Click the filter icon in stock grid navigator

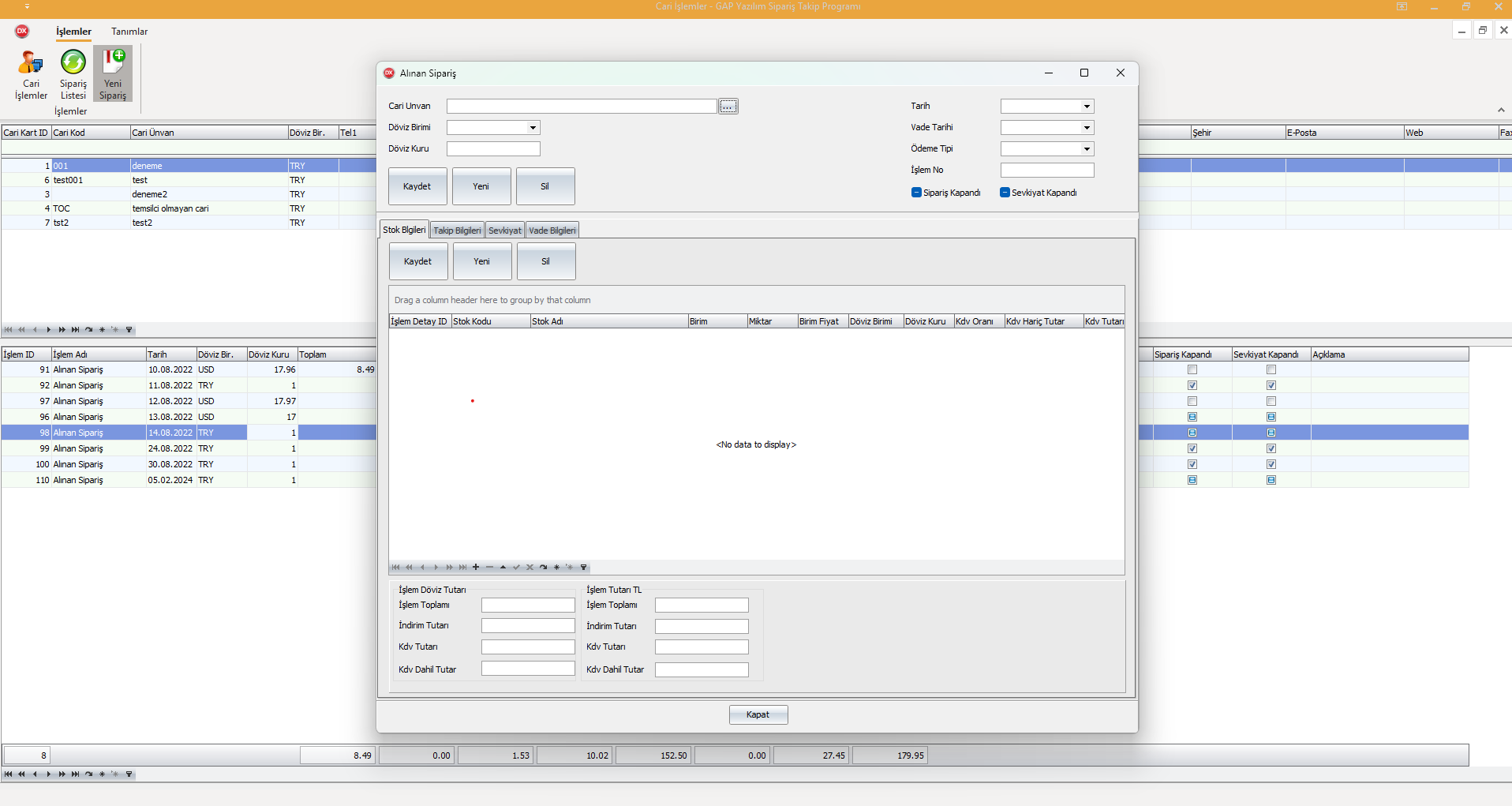pyautogui.click(x=584, y=568)
